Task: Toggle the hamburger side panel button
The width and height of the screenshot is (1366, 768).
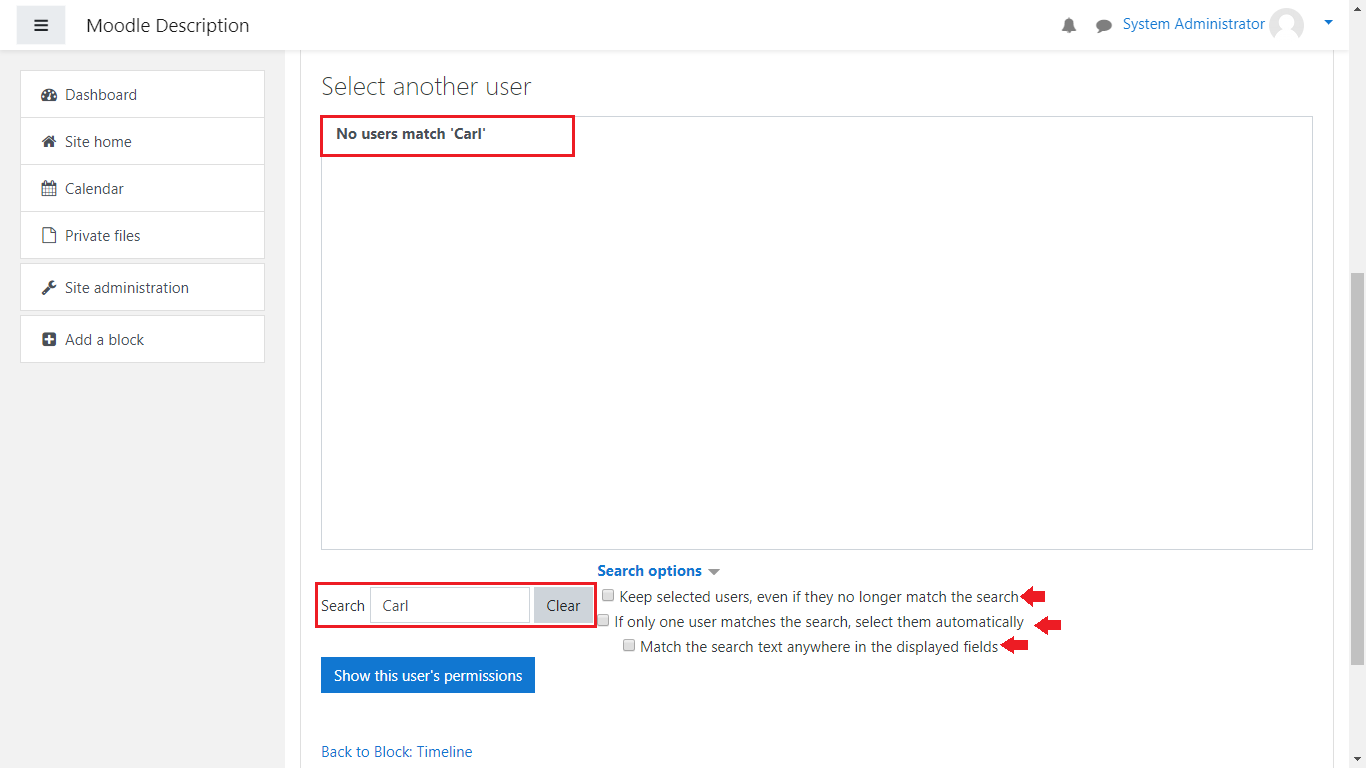Action: [x=41, y=25]
